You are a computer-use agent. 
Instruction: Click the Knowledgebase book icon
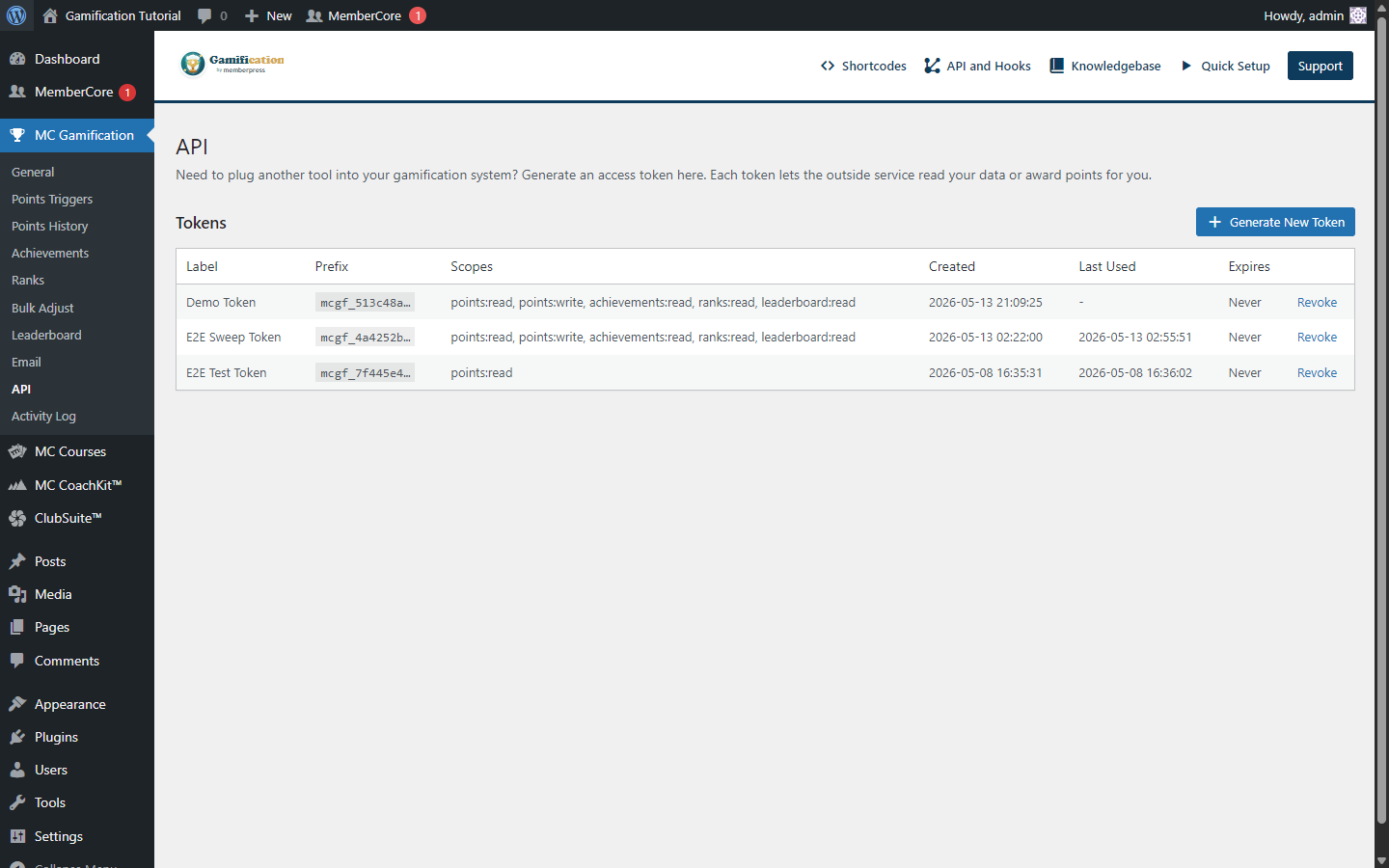1056,66
